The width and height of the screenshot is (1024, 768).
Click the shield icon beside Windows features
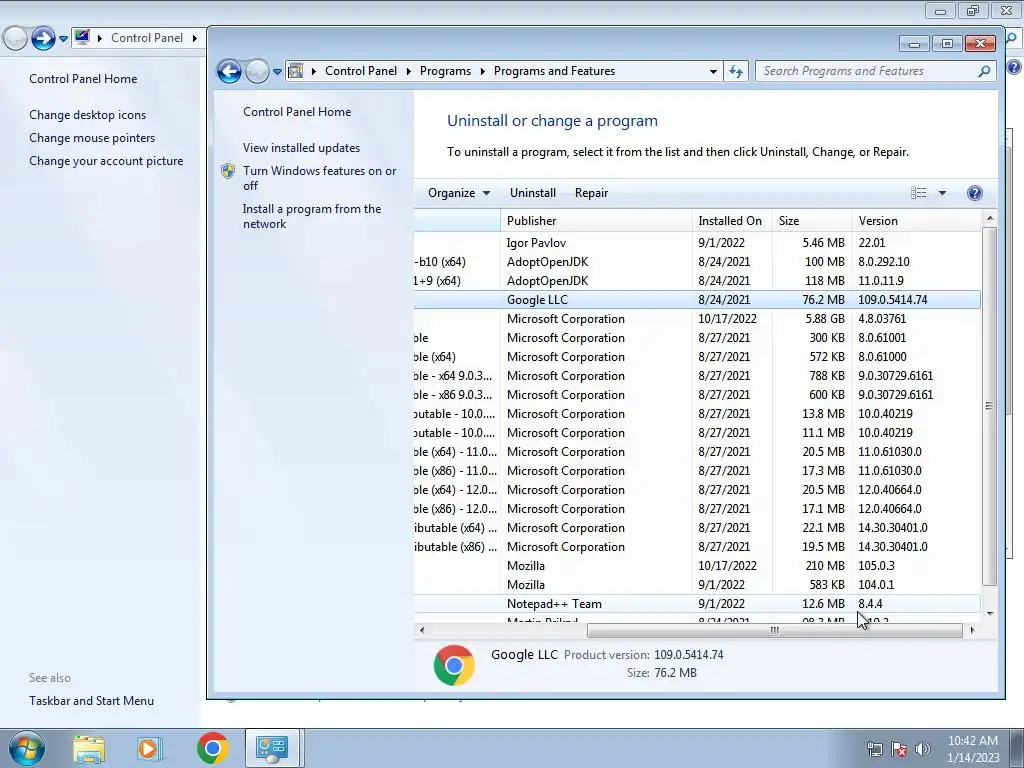click(x=228, y=171)
